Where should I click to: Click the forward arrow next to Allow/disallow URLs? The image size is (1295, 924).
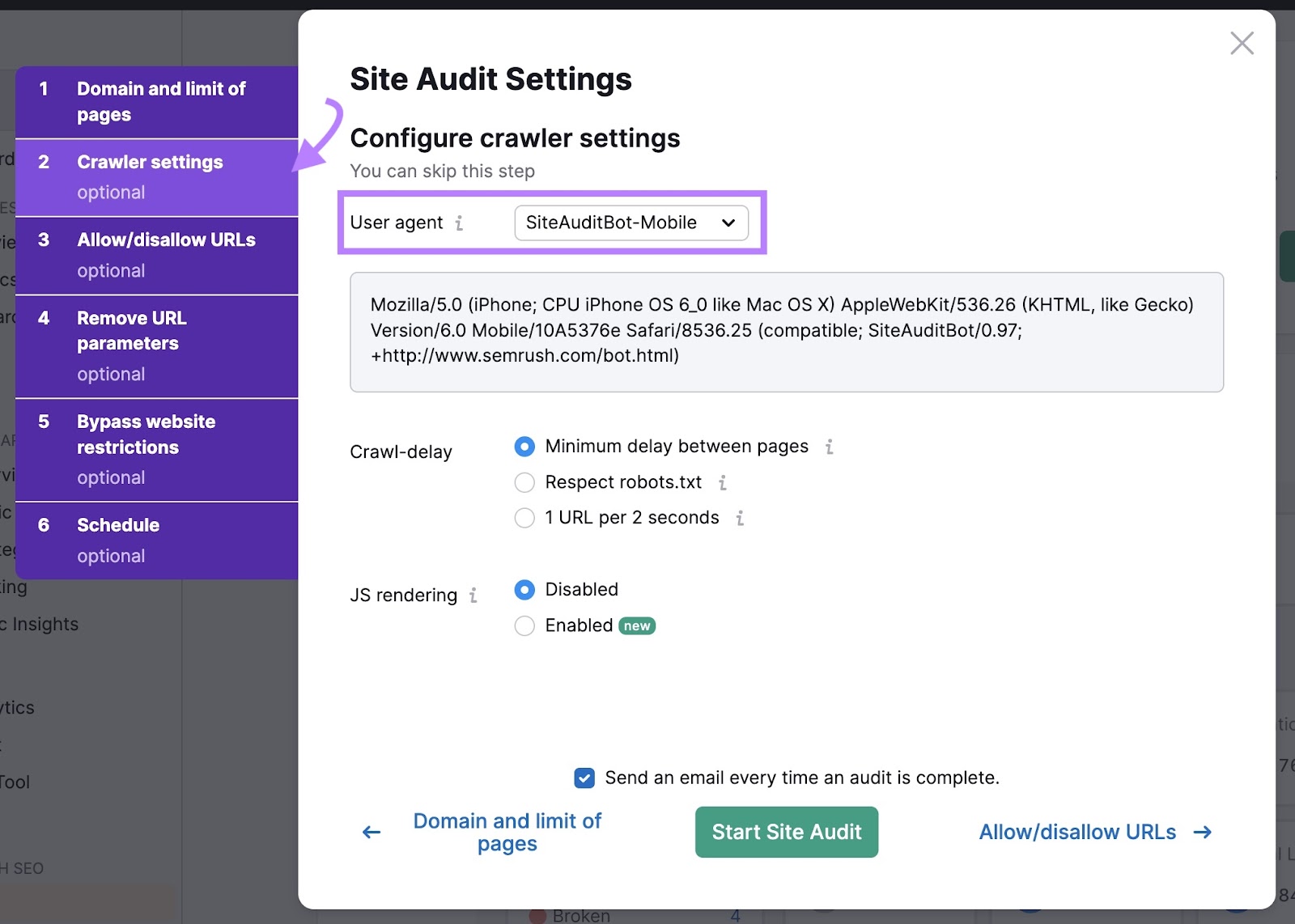(1204, 832)
